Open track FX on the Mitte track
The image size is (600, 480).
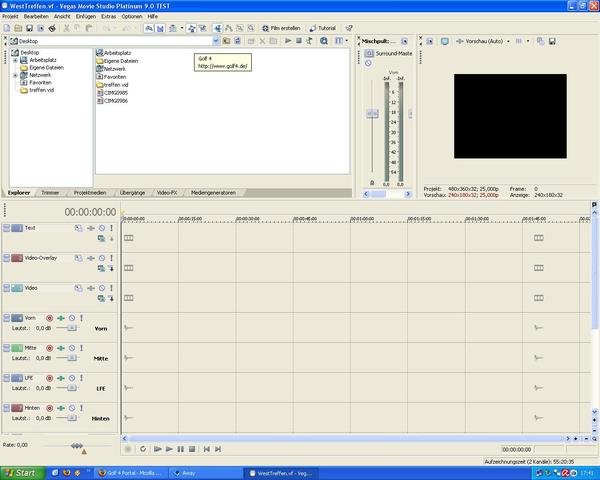61,348
